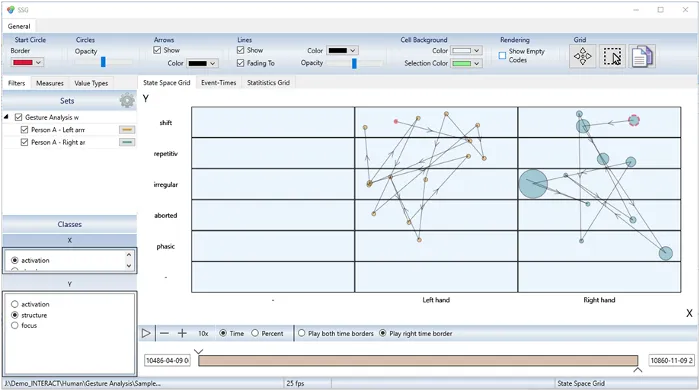
Task: Click the '25 fps' status bar entry
Action: (x=295, y=383)
